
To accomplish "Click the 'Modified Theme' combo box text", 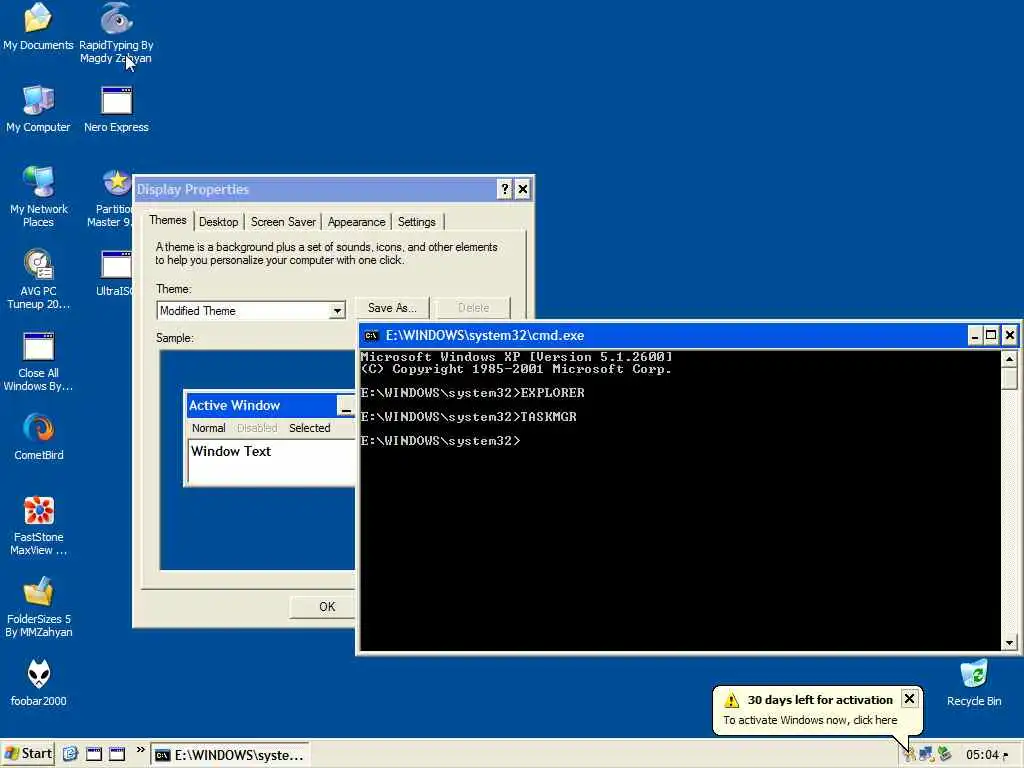I will [198, 311].
